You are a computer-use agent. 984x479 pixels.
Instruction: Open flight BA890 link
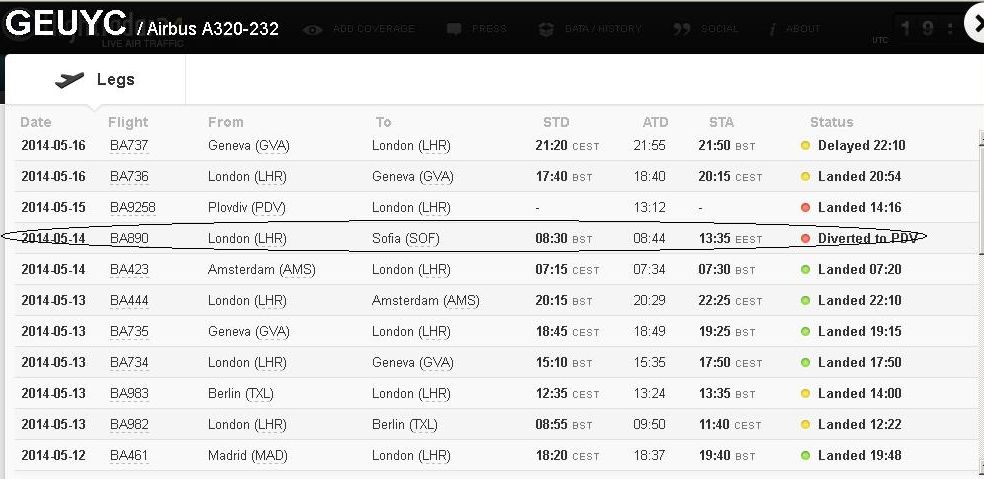128,239
